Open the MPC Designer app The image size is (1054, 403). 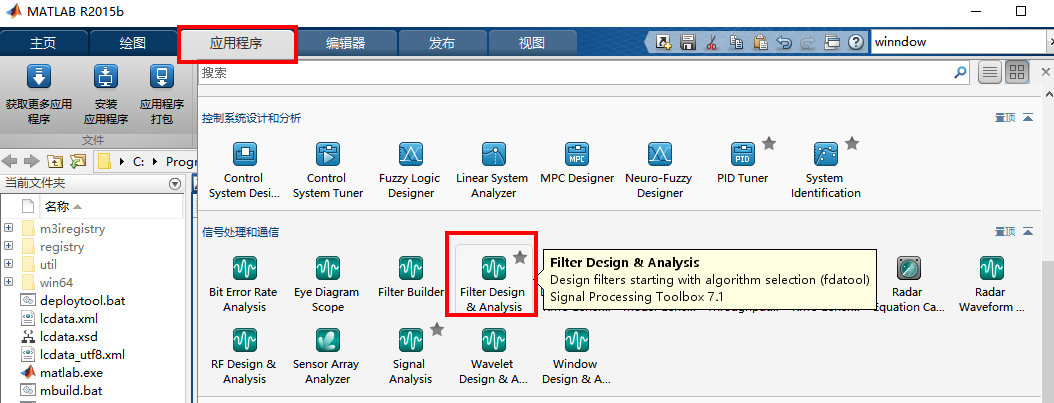(577, 163)
